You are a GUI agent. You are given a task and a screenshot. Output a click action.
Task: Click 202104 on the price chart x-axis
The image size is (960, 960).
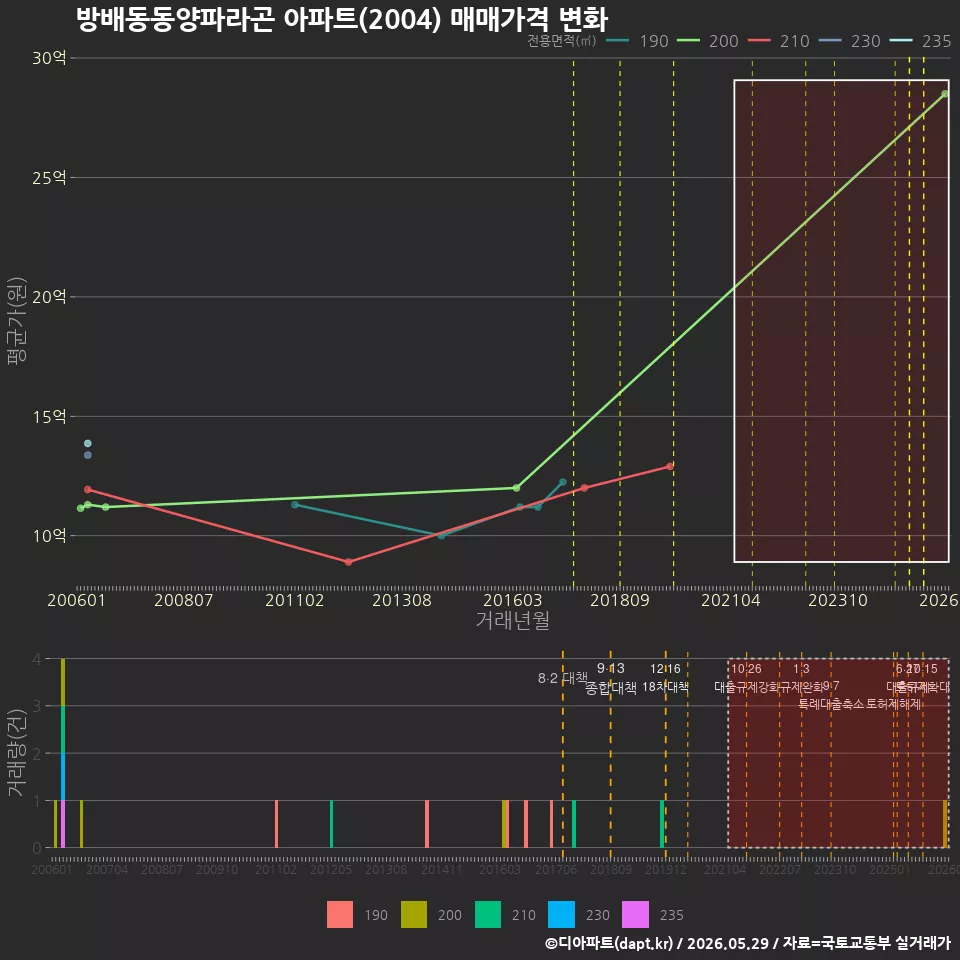tap(730, 600)
